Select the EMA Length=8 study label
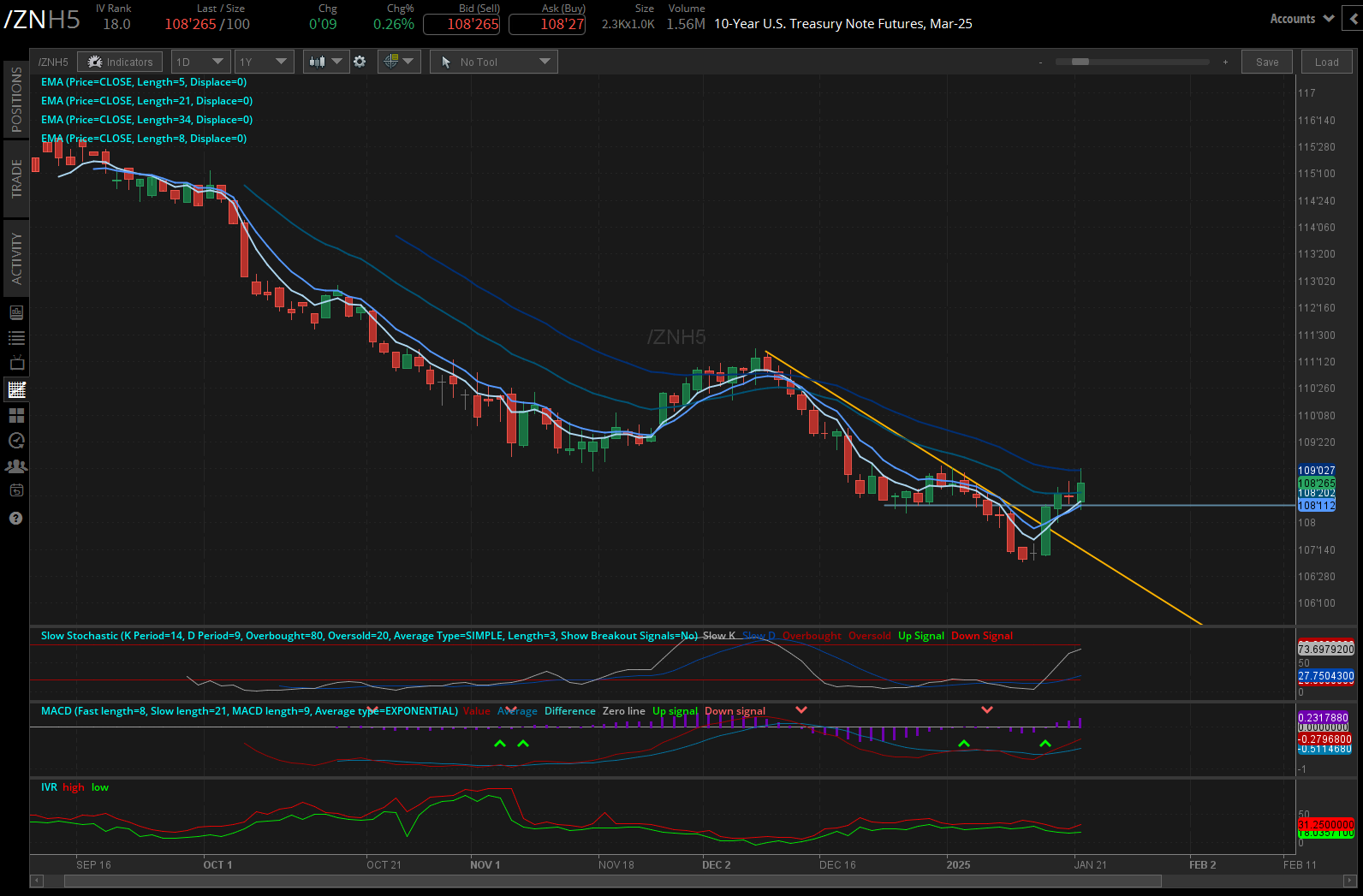 pos(144,139)
